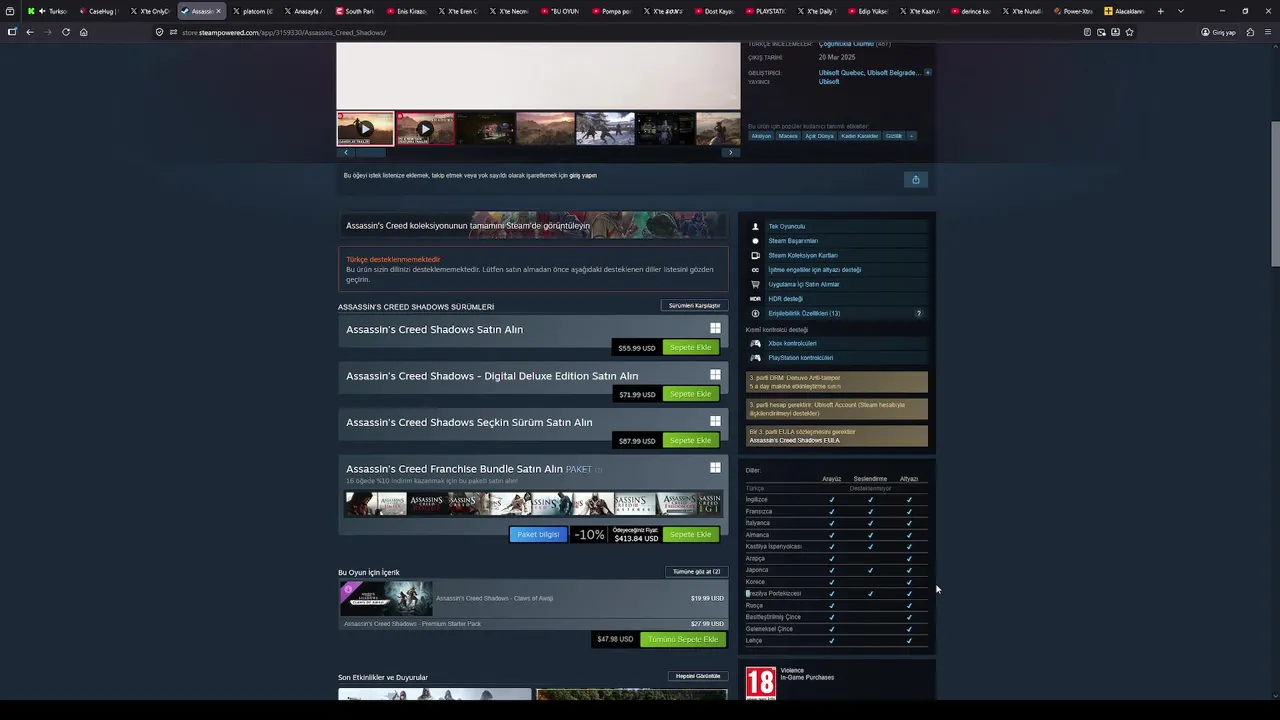
Task: Click Windows icon on Seçkin Sürüm row
Action: point(715,421)
